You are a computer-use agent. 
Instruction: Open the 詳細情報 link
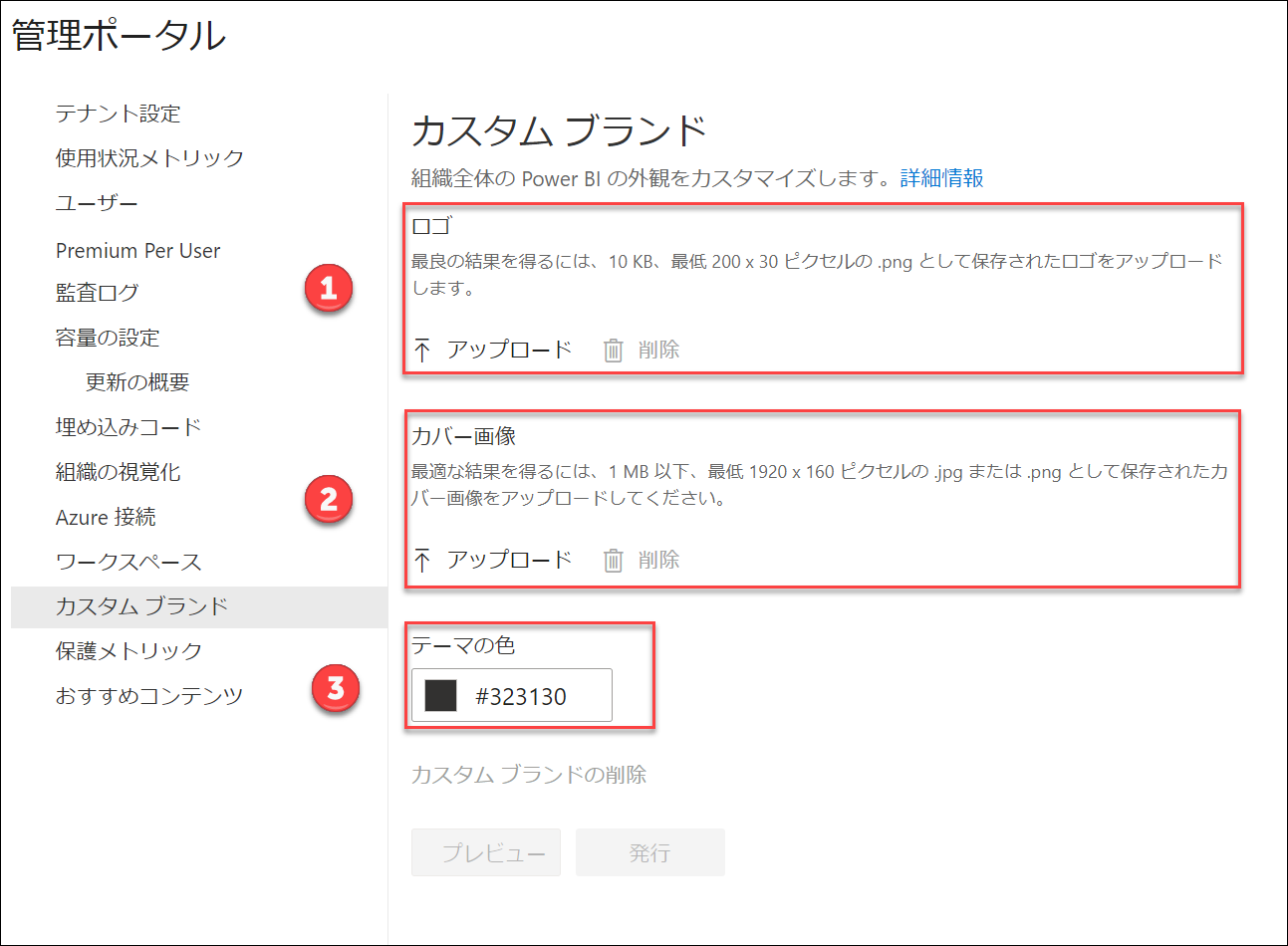point(942,178)
